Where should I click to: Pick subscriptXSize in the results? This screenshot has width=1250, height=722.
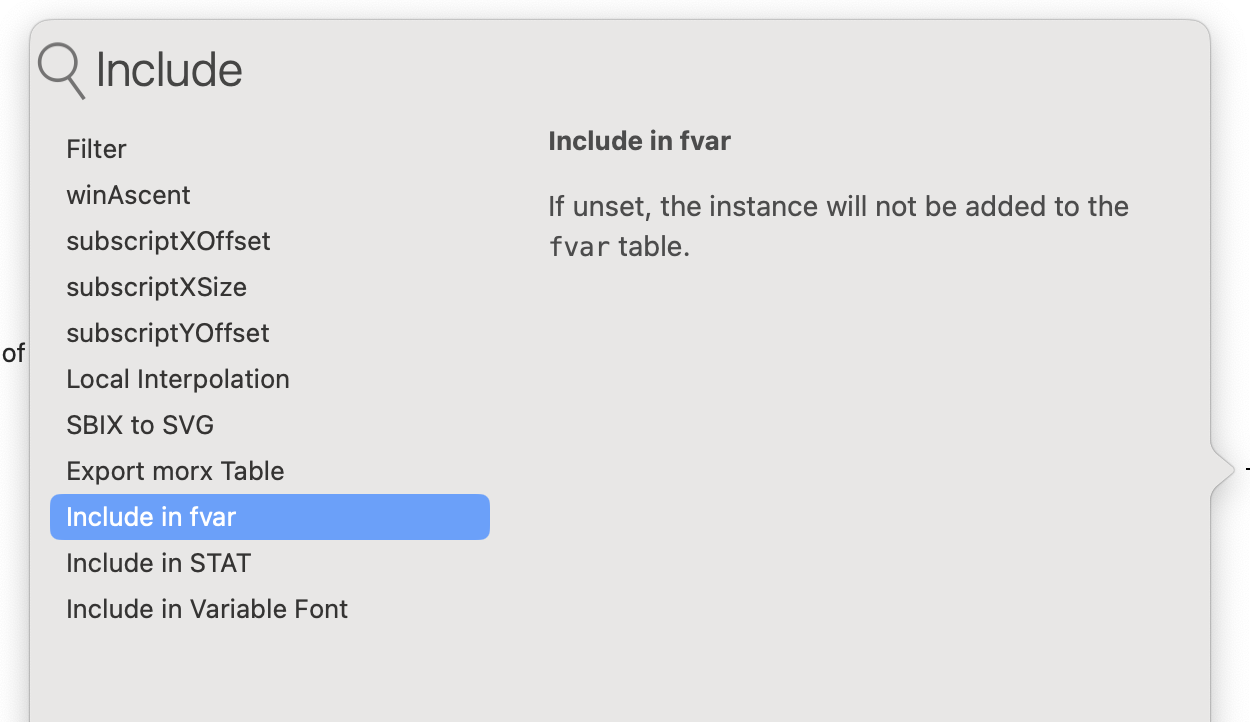156,287
